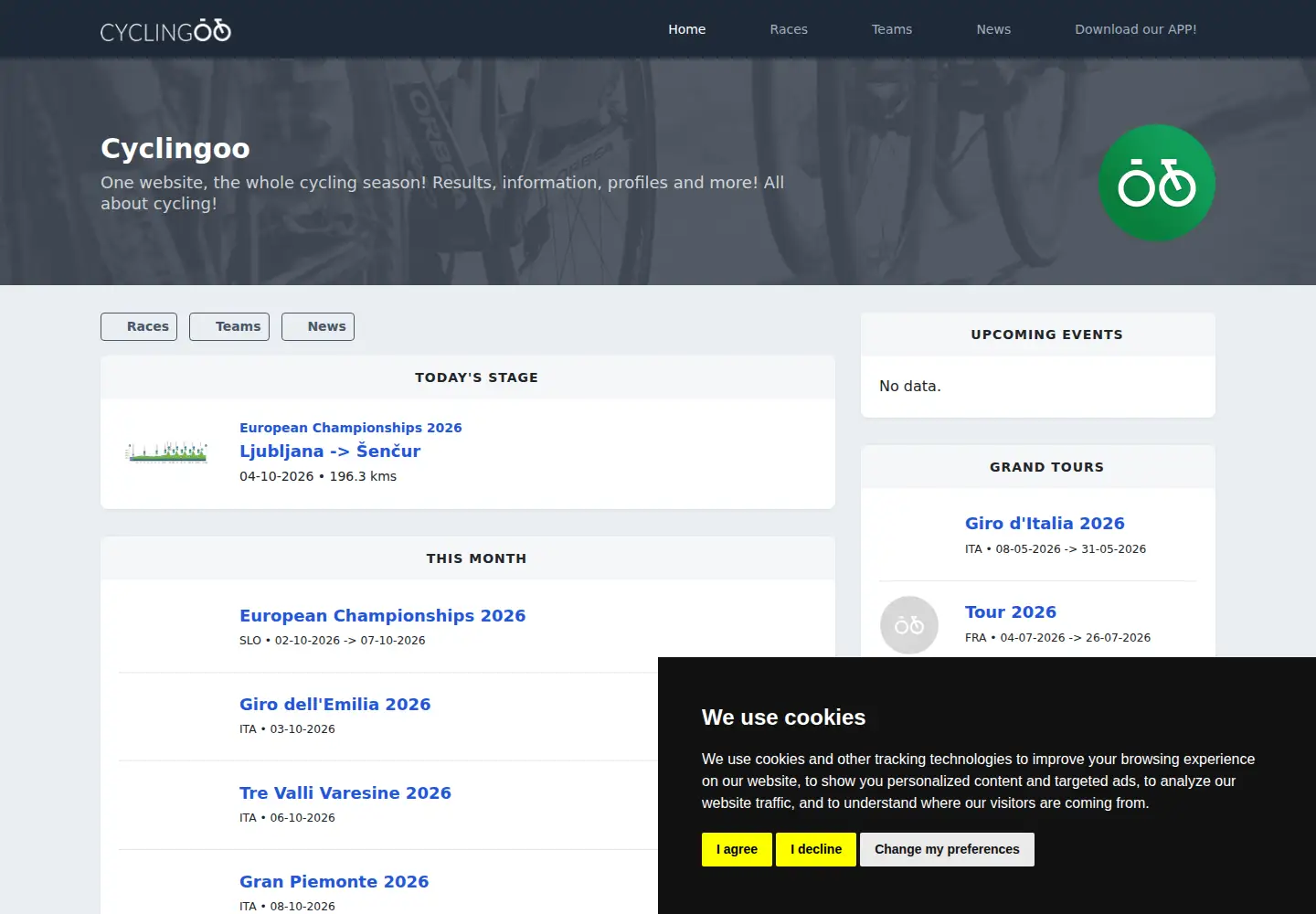Open Giro d'Italia 2026 grand tour
The height and width of the screenshot is (914, 1316).
[x=1045, y=523]
